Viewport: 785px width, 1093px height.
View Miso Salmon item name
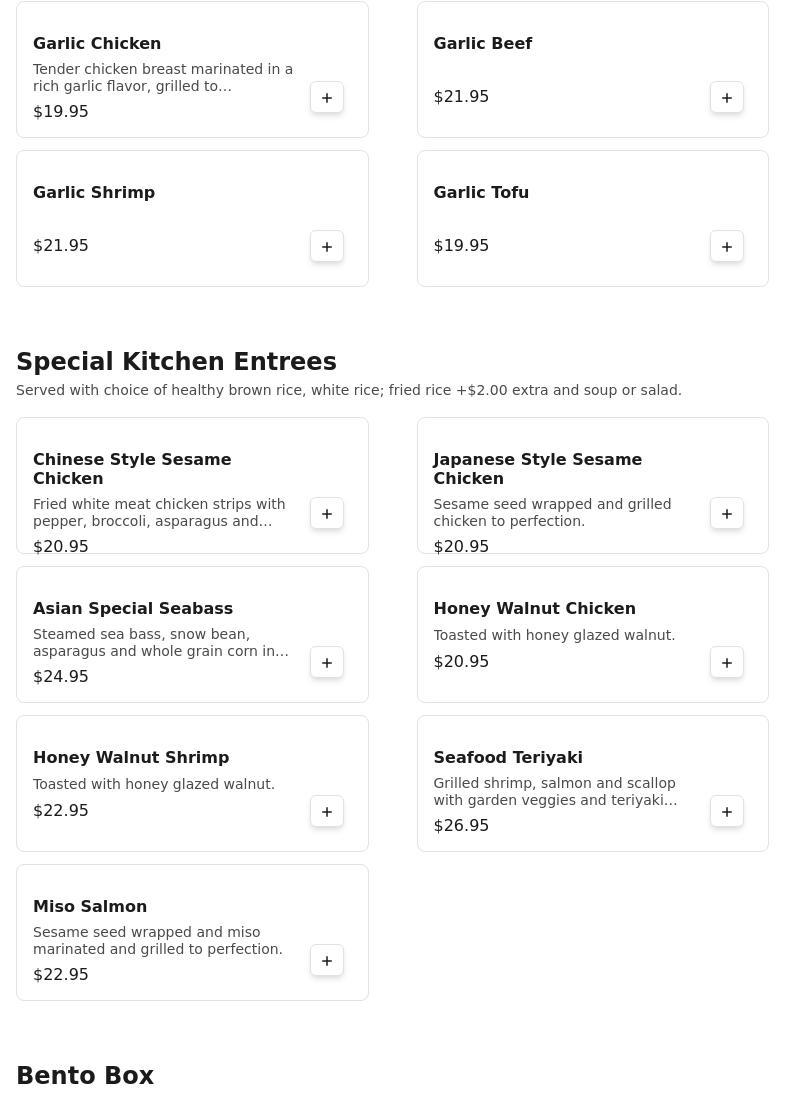tap(90, 906)
